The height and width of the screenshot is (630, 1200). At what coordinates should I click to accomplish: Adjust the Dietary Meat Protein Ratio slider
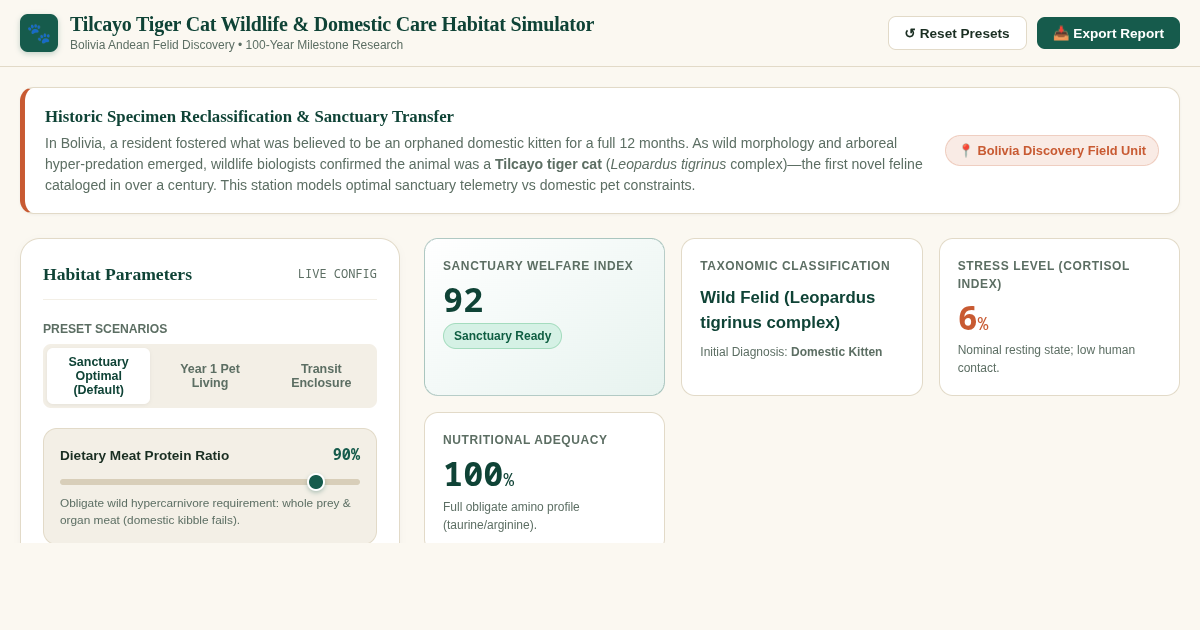pyautogui.click(x=210, y=482)
